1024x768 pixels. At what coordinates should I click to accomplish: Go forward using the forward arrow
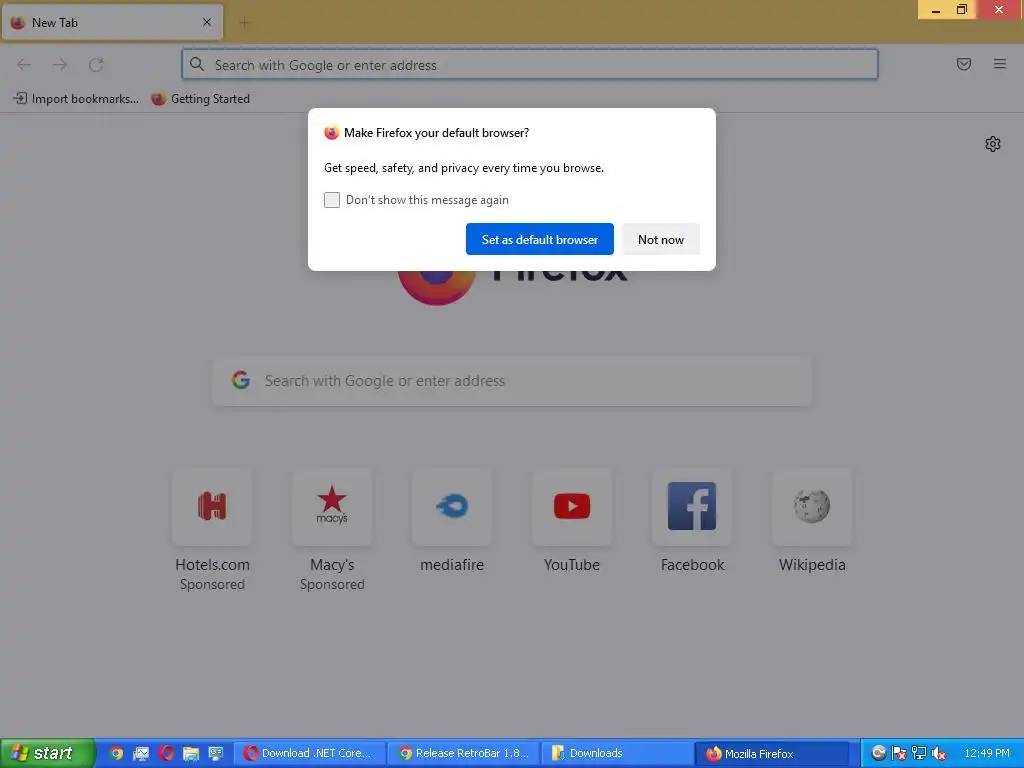60,65
